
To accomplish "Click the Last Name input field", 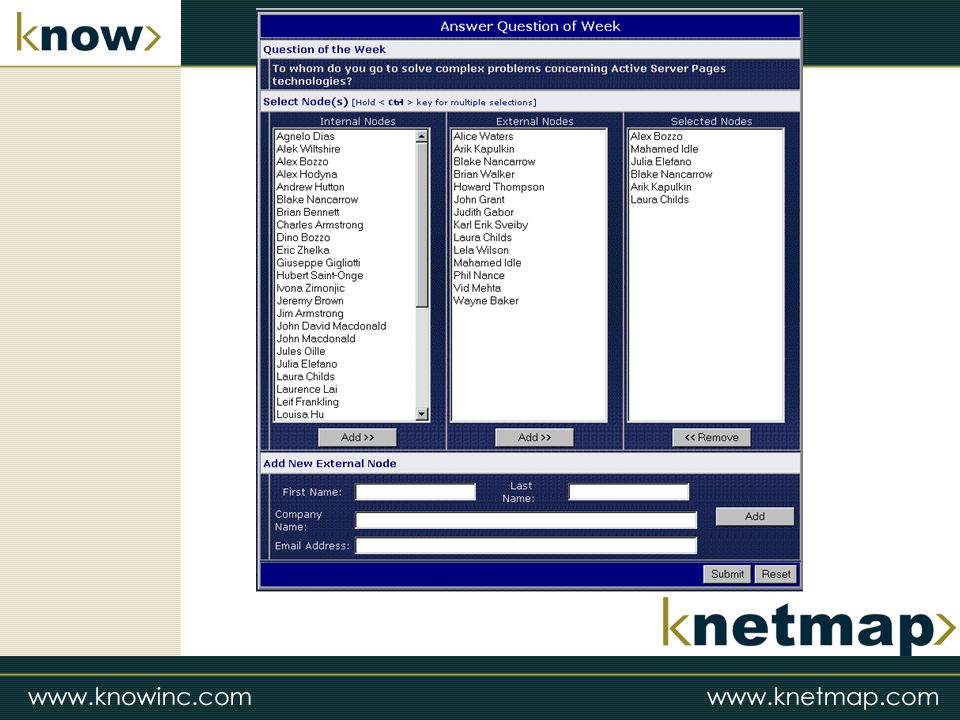I will (629, 492).
